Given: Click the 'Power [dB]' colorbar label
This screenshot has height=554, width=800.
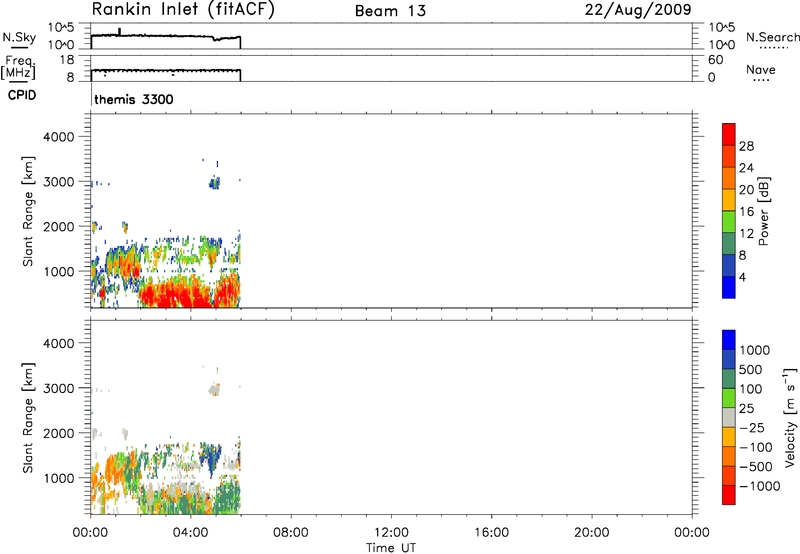Looking at the screenshot, I should pyautogui.click(x=764, y=211).
